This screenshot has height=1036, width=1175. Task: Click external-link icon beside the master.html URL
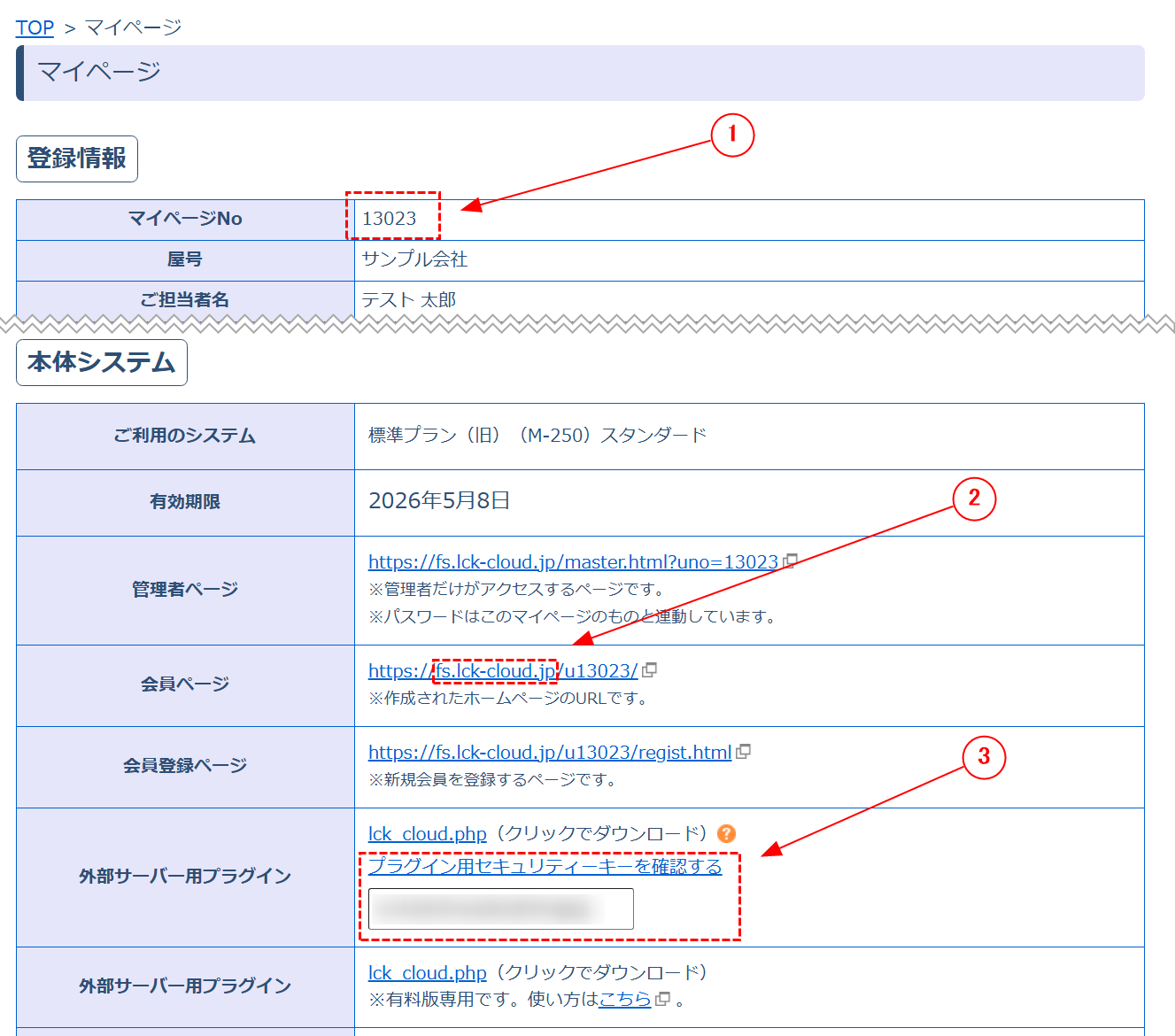click(791, 561)
